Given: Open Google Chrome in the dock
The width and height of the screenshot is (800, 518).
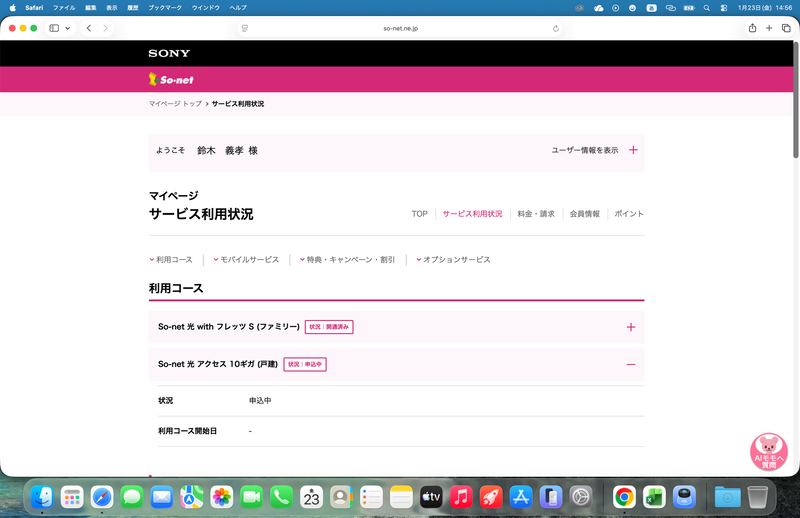Looking at the screenshot, I should pyautogui.click(x=624, y=497).
